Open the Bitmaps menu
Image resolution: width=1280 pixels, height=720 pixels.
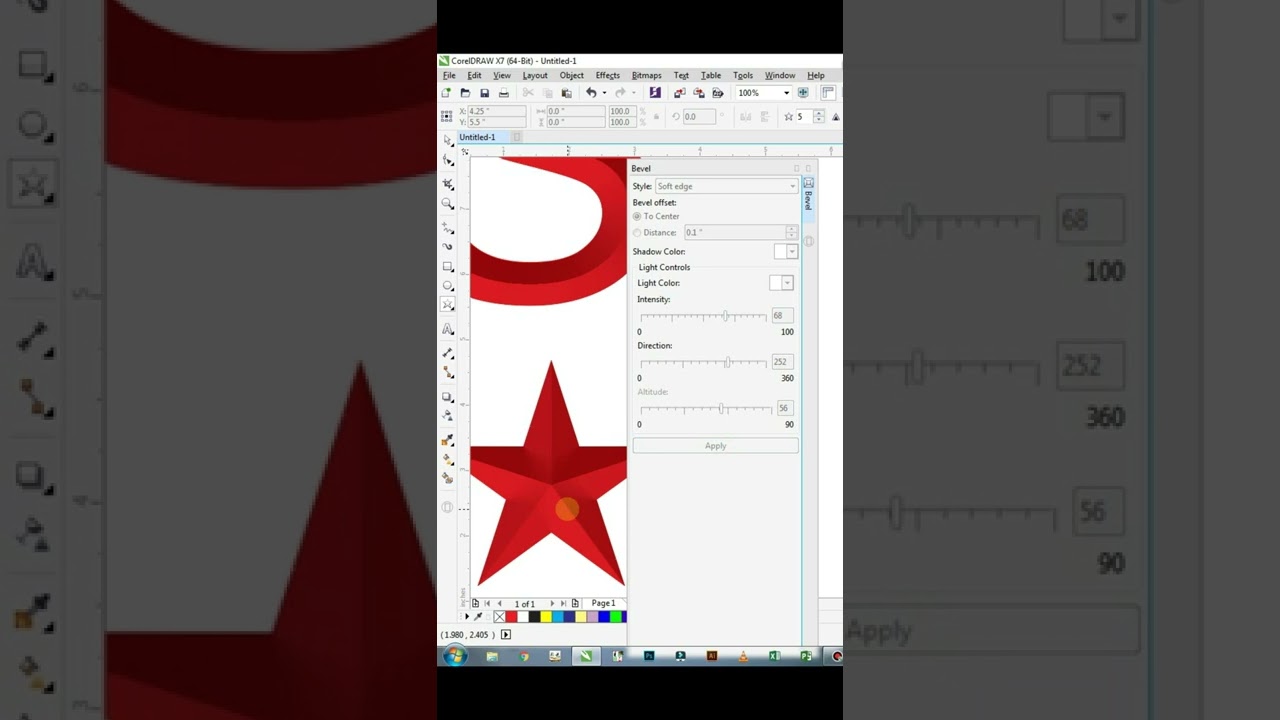coord(646,75)
